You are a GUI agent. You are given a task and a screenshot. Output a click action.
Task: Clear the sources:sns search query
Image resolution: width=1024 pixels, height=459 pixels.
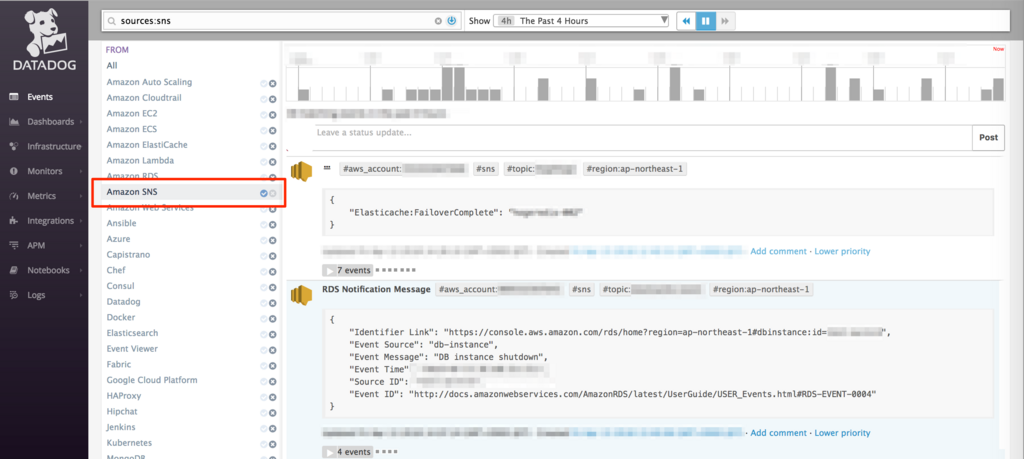pyautogui.click(x=438, y=21)
